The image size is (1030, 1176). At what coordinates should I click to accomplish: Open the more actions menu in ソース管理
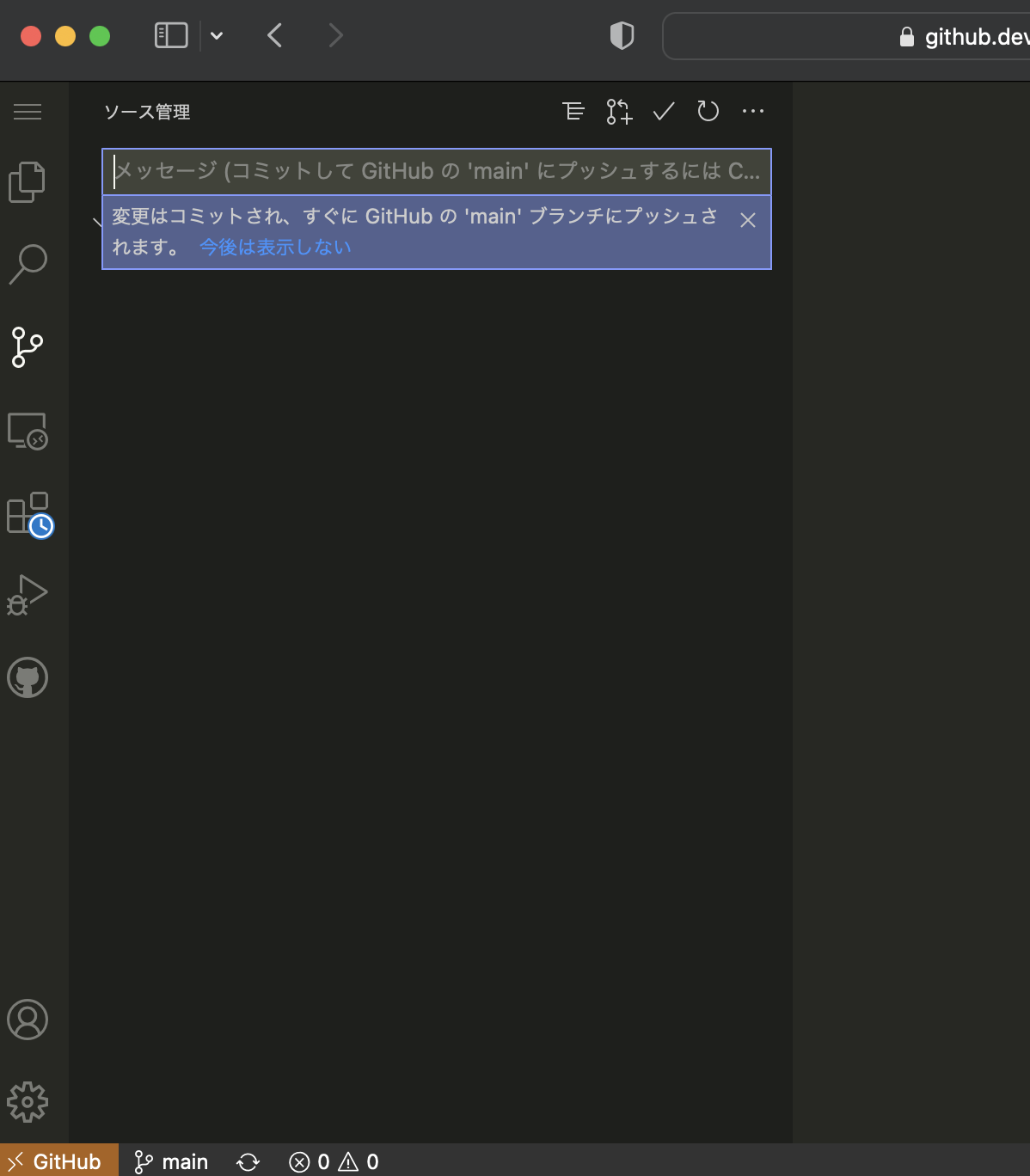(x=753, y=111)
